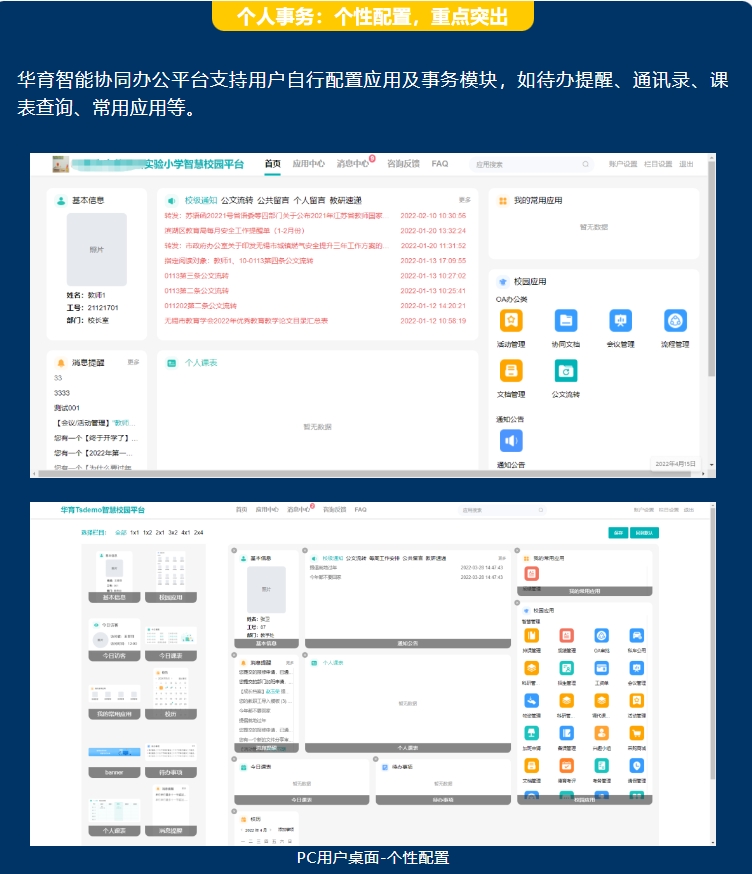Switch to 公文流转 notice tab in upper screenshot
This screenshot has width=752, height=874.
tap(237, 200)
